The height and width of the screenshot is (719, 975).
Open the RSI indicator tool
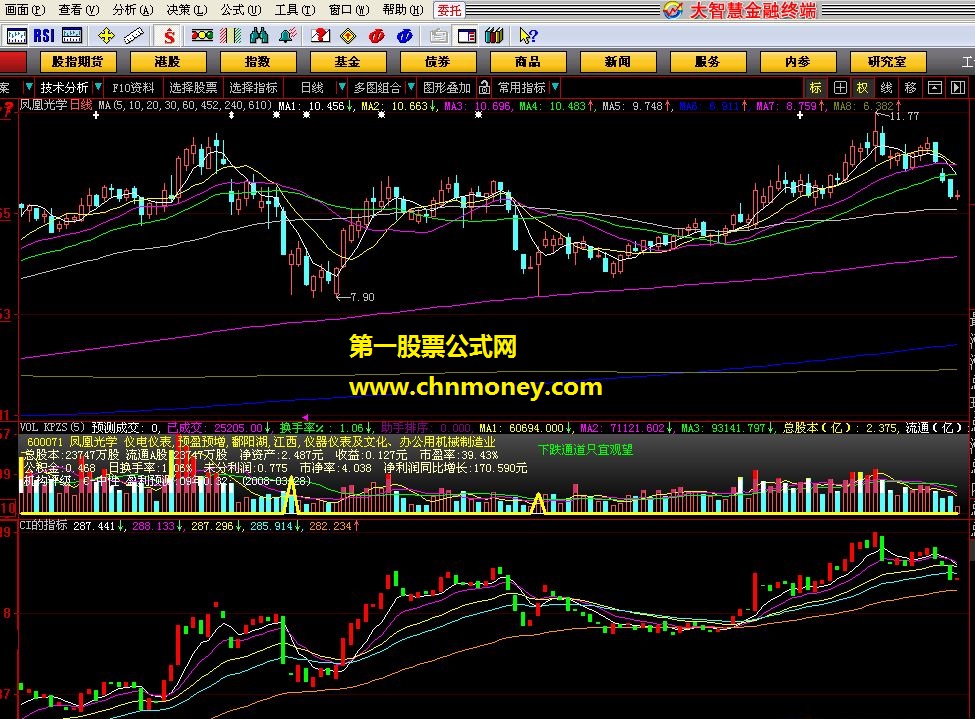click(x=44, y=36)
